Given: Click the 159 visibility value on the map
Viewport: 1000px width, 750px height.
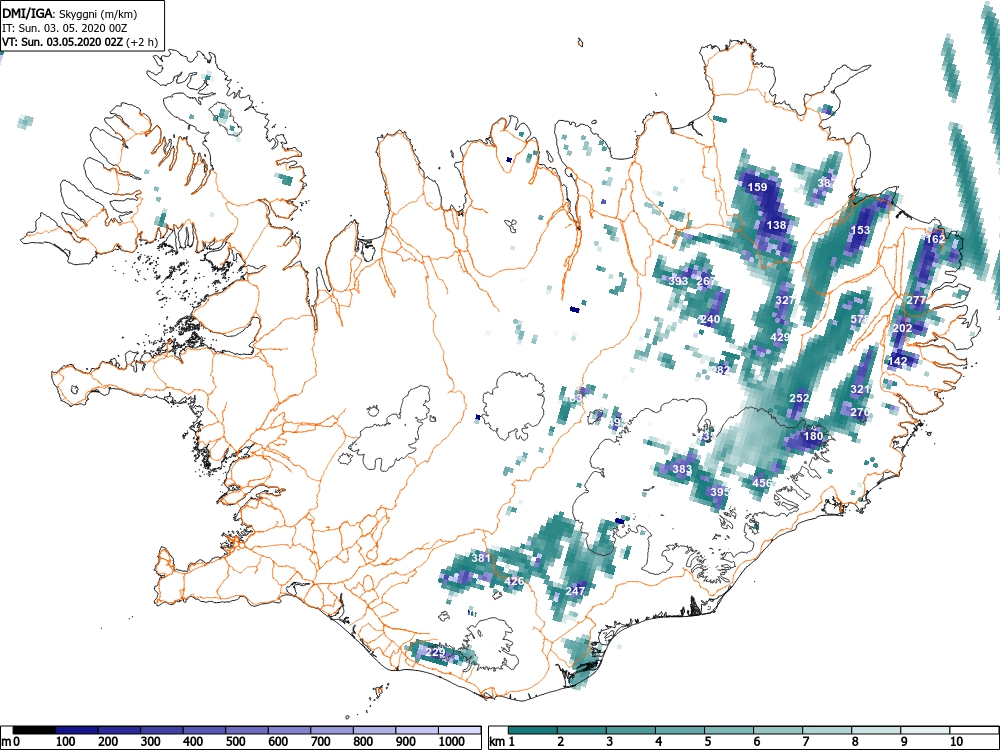Looking at the screenshot, I should pyautogui.click(x=757, y=187).
